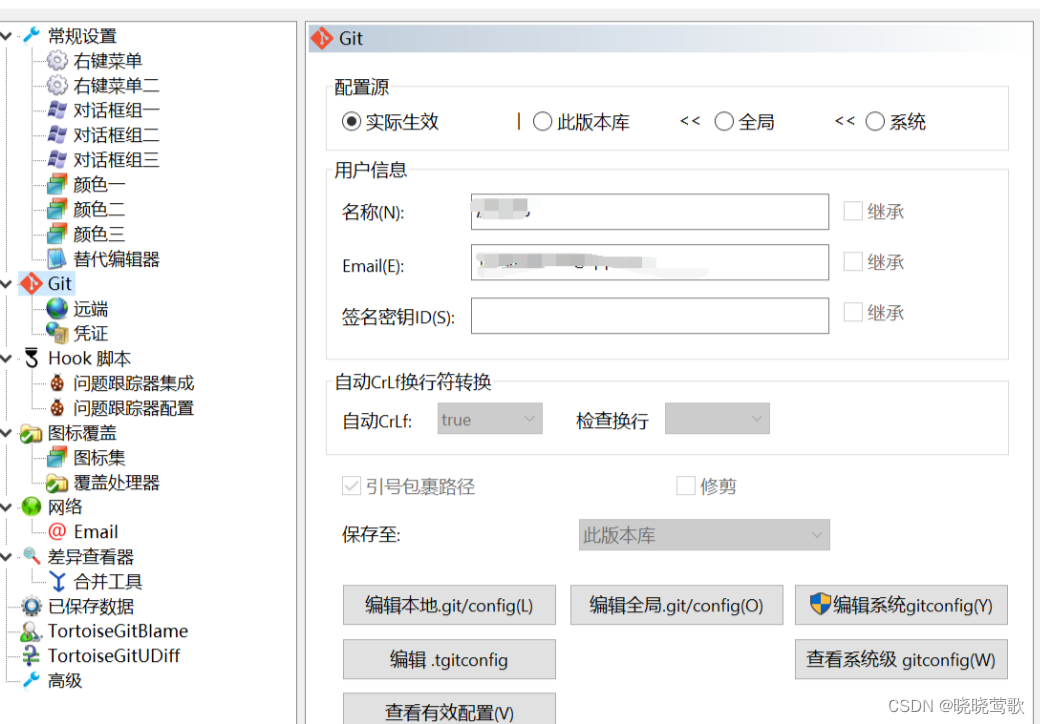This screenshot has width=1040, height=724.
Task: Click 查看系统级 gitconfig(W) button
Action: point(901,659)
